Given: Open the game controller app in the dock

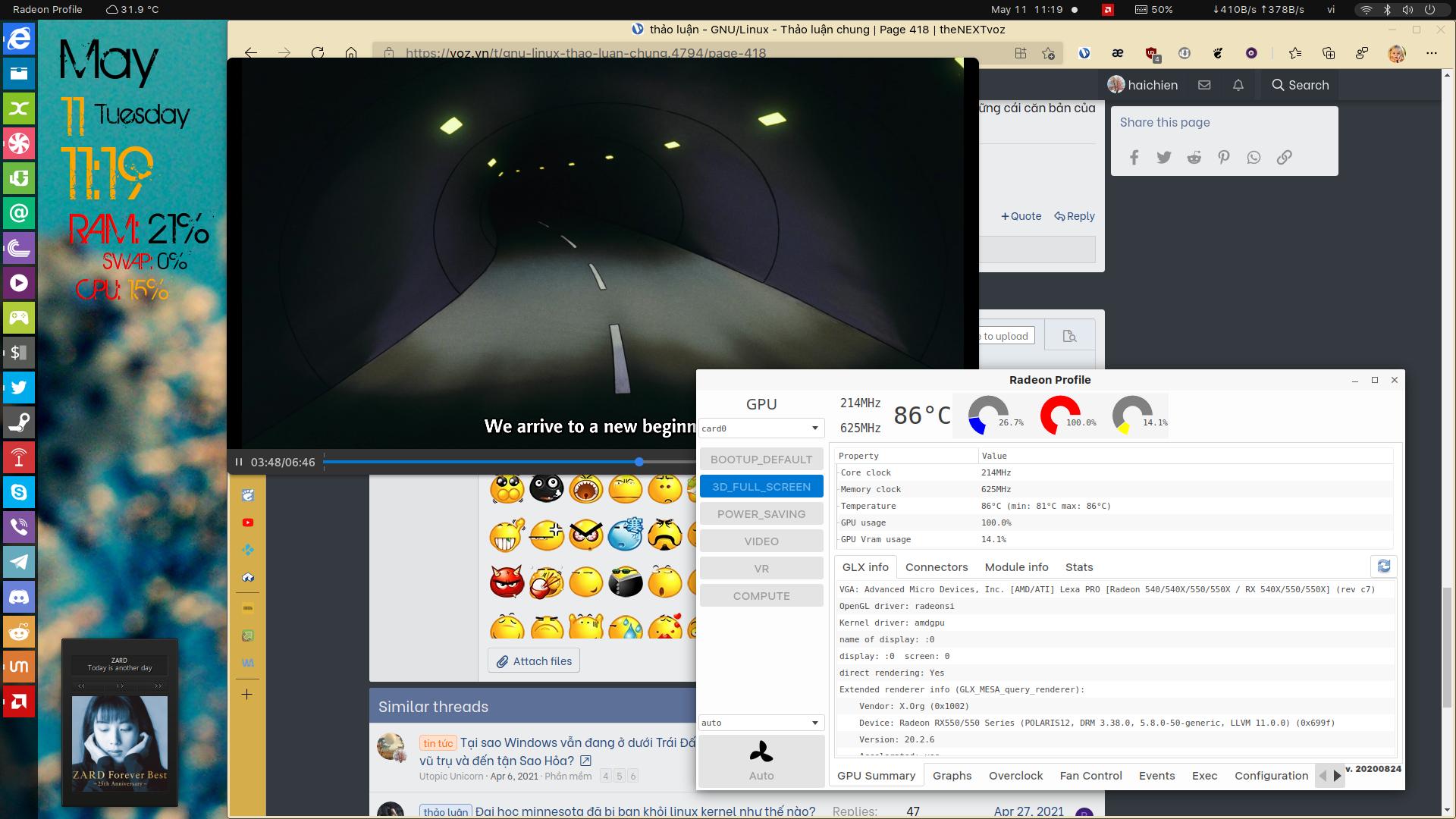Looking at the screenshot, I should [19, 318].
